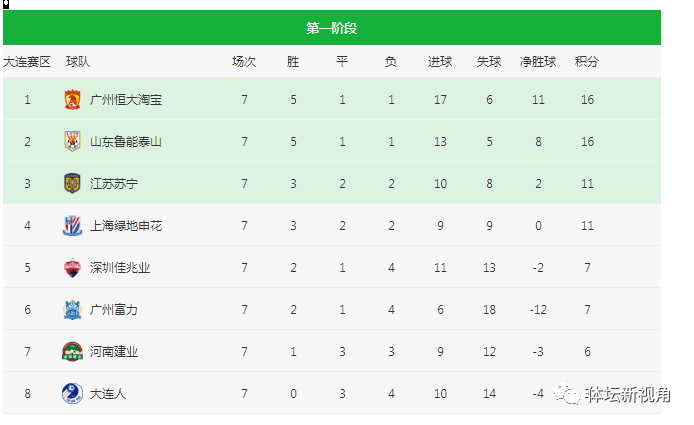Viewport: 694px width, 425px height.
Task: Click the 大连人 team logo
Action: click(72, 394)
